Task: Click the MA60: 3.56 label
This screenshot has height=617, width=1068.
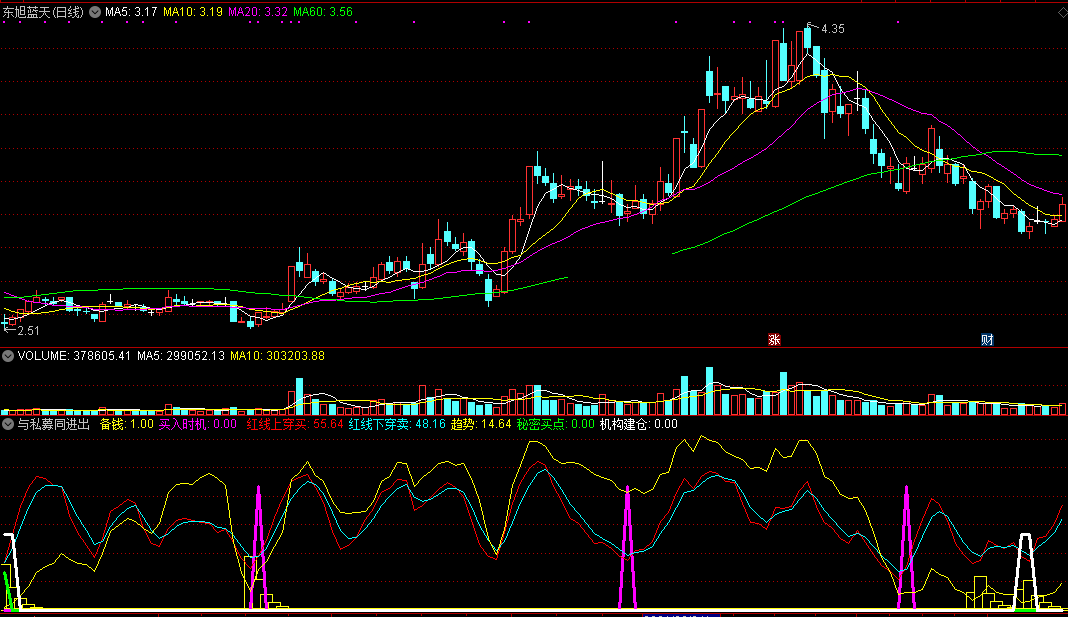Action: pyautogui.click(x=323, y=12)
